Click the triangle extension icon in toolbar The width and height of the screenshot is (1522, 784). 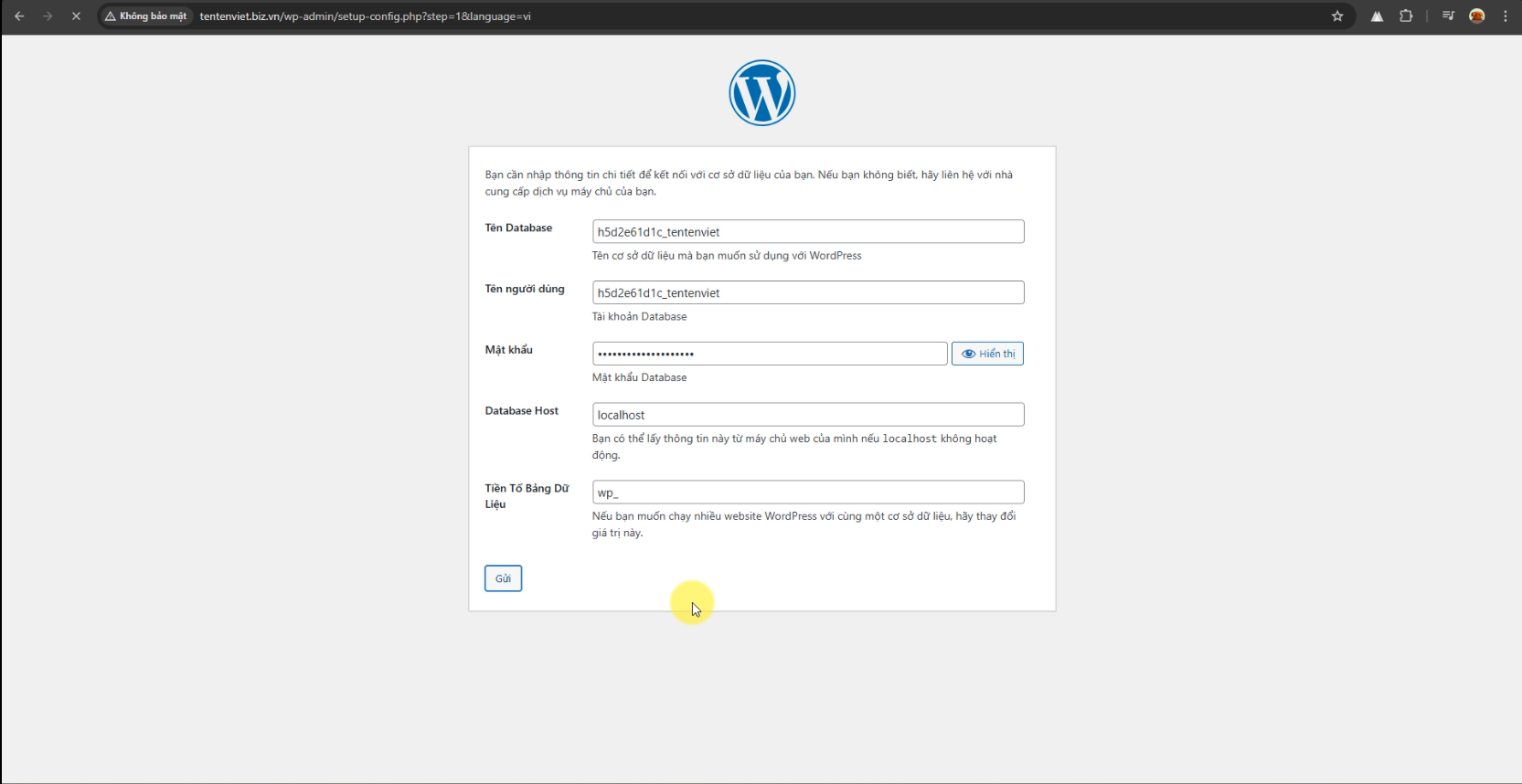[1377, 16]
